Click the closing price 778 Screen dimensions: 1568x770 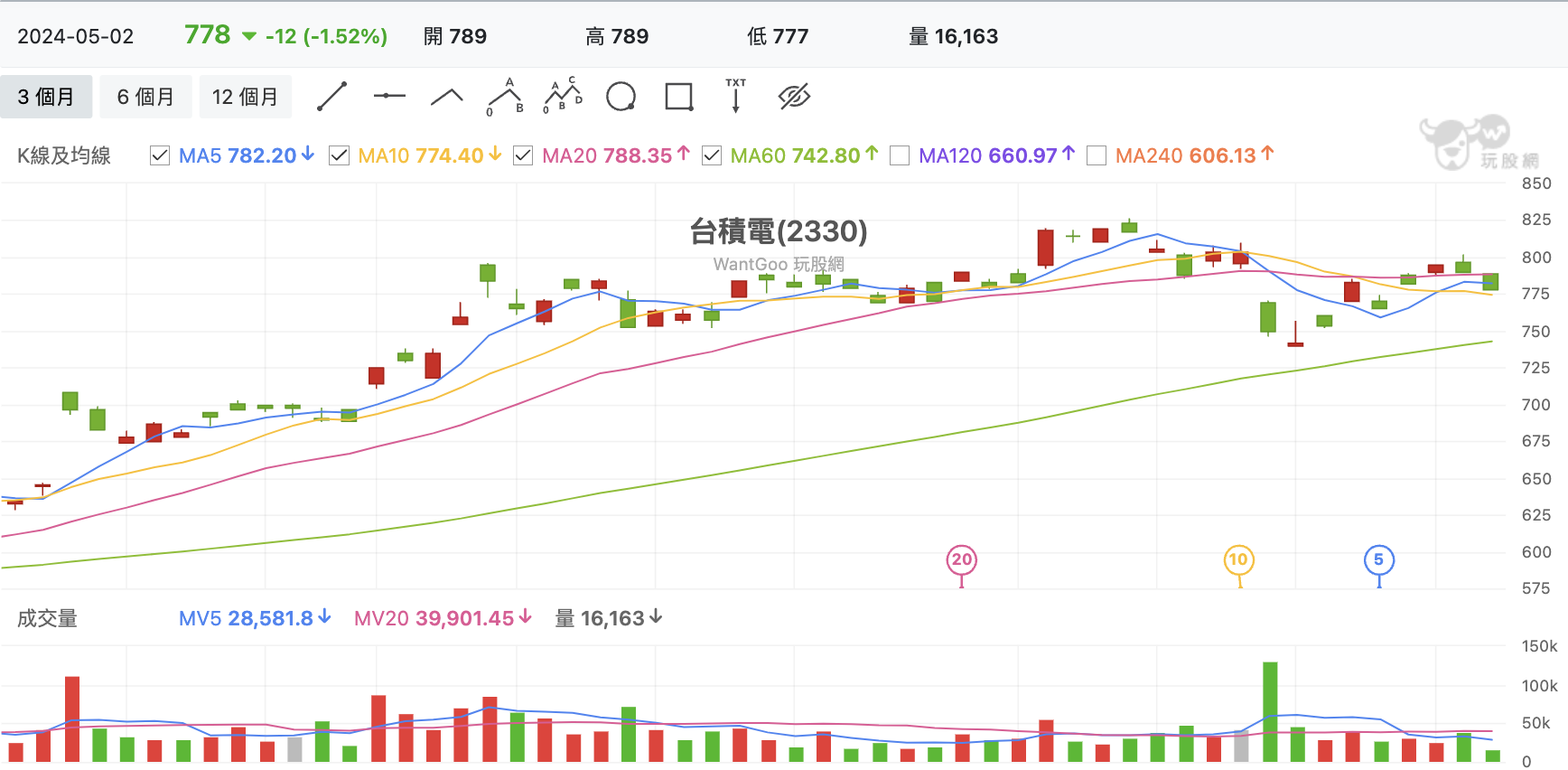coord(208,35)
